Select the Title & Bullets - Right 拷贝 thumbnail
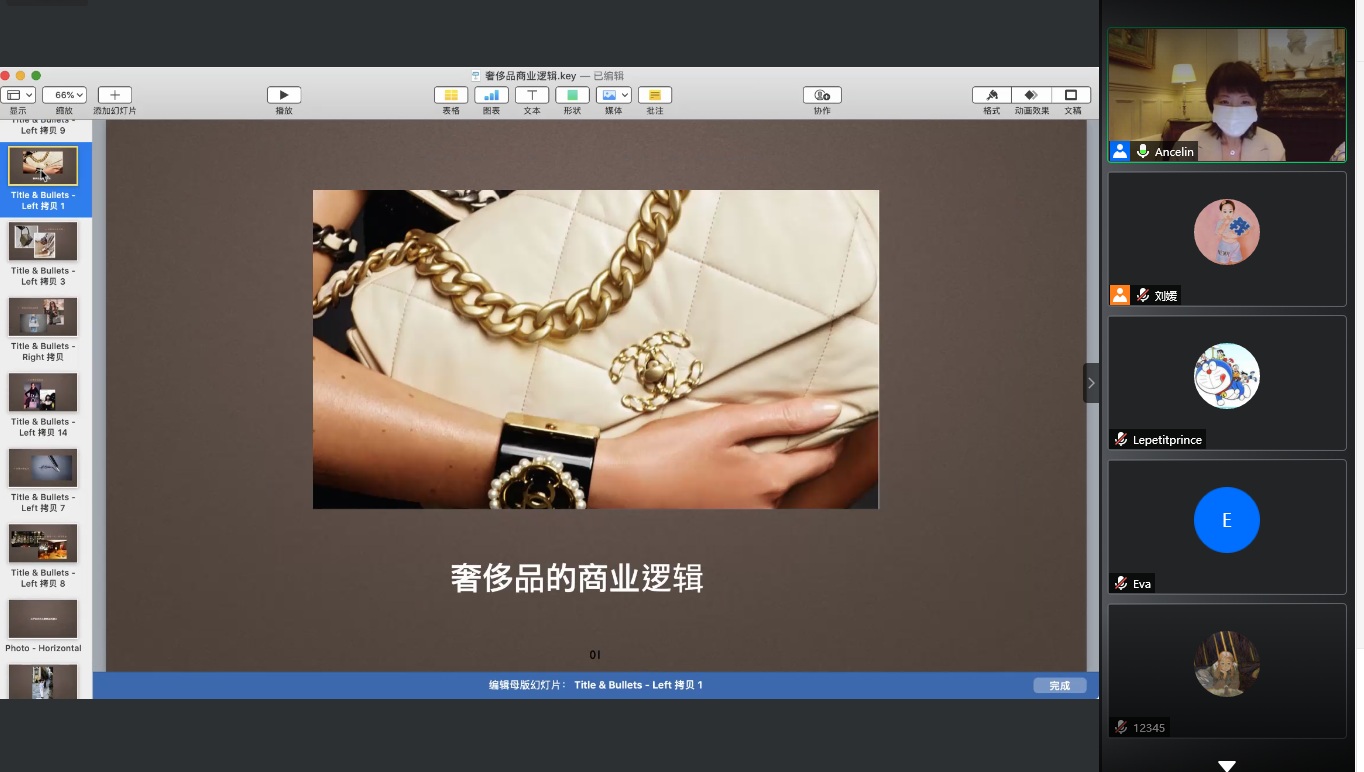Screen dimensions: 1364x772 (x=43, y=317)
